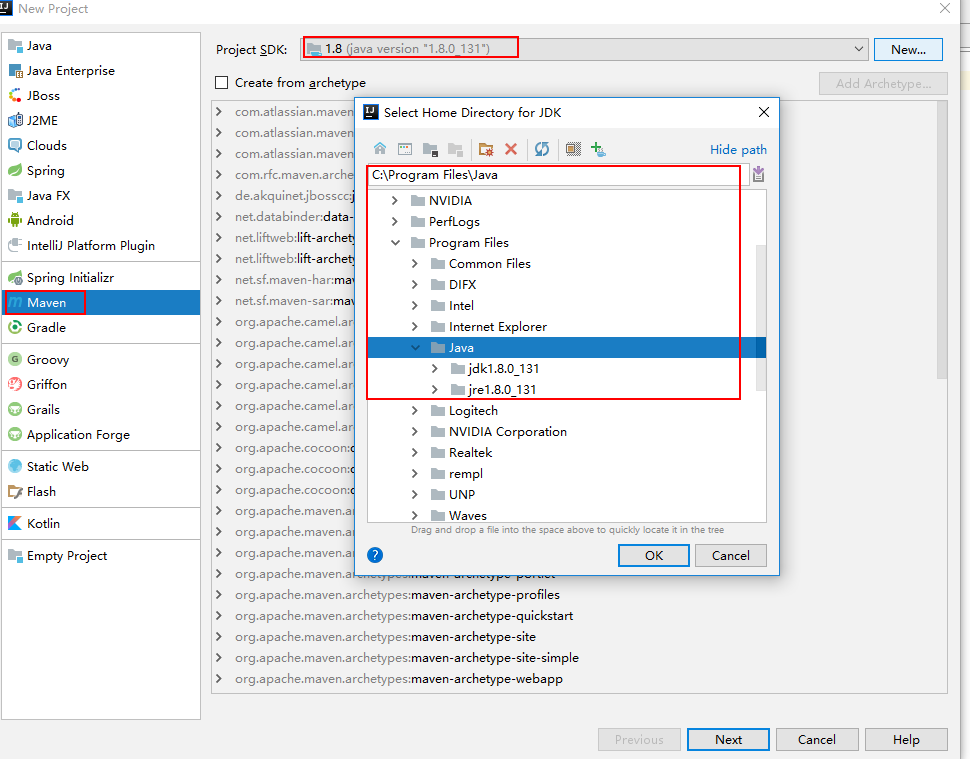
Task: Click the Groovy icon in sidebar
Action: tap(15, 359)
